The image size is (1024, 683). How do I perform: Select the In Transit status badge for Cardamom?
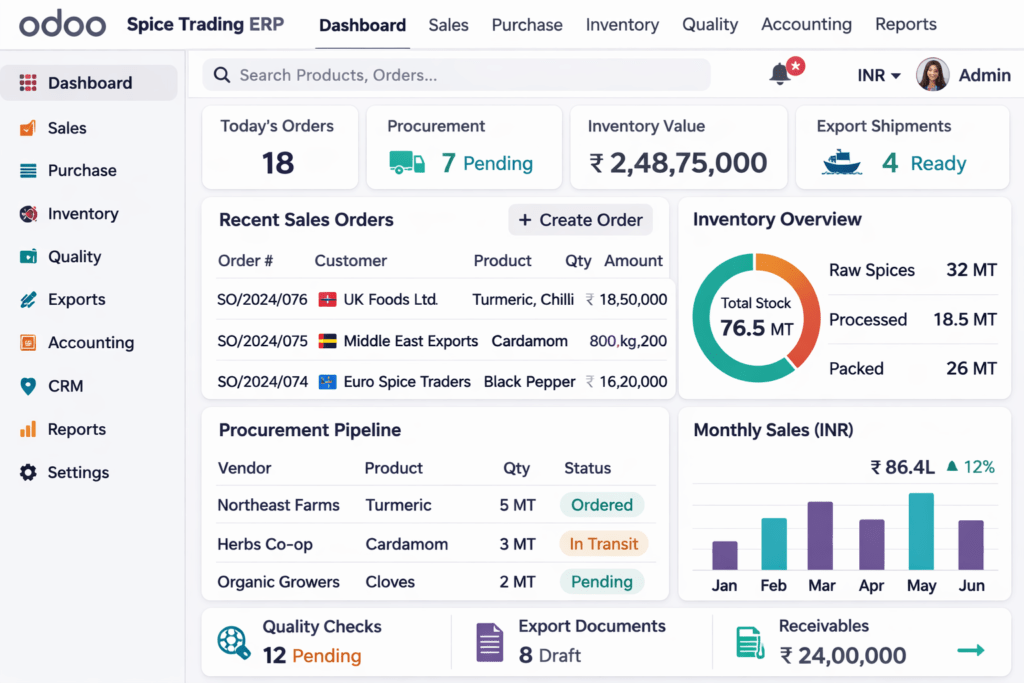coord(604,544)
